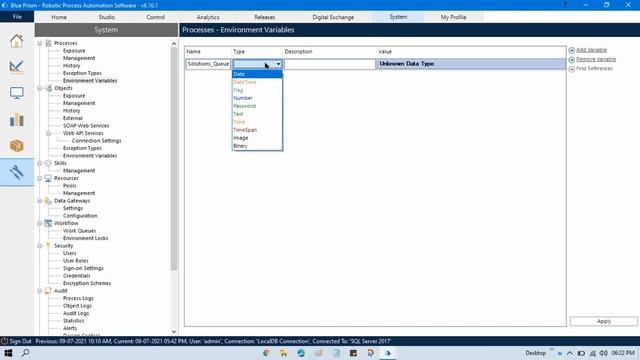Viewport: 640px width, 360px height.
Task: Click the Remove Variable icon
Action: coord(571,60)
